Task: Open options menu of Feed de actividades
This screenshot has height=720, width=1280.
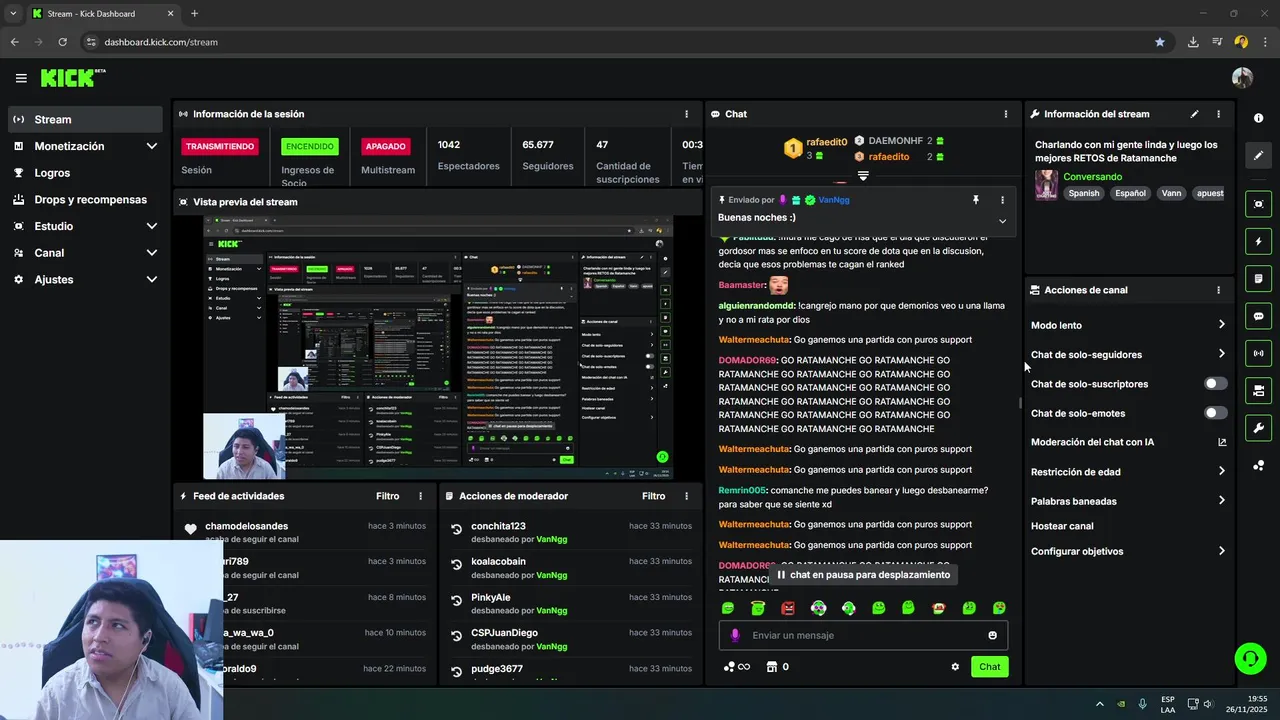Action: (x=420, y=496)
